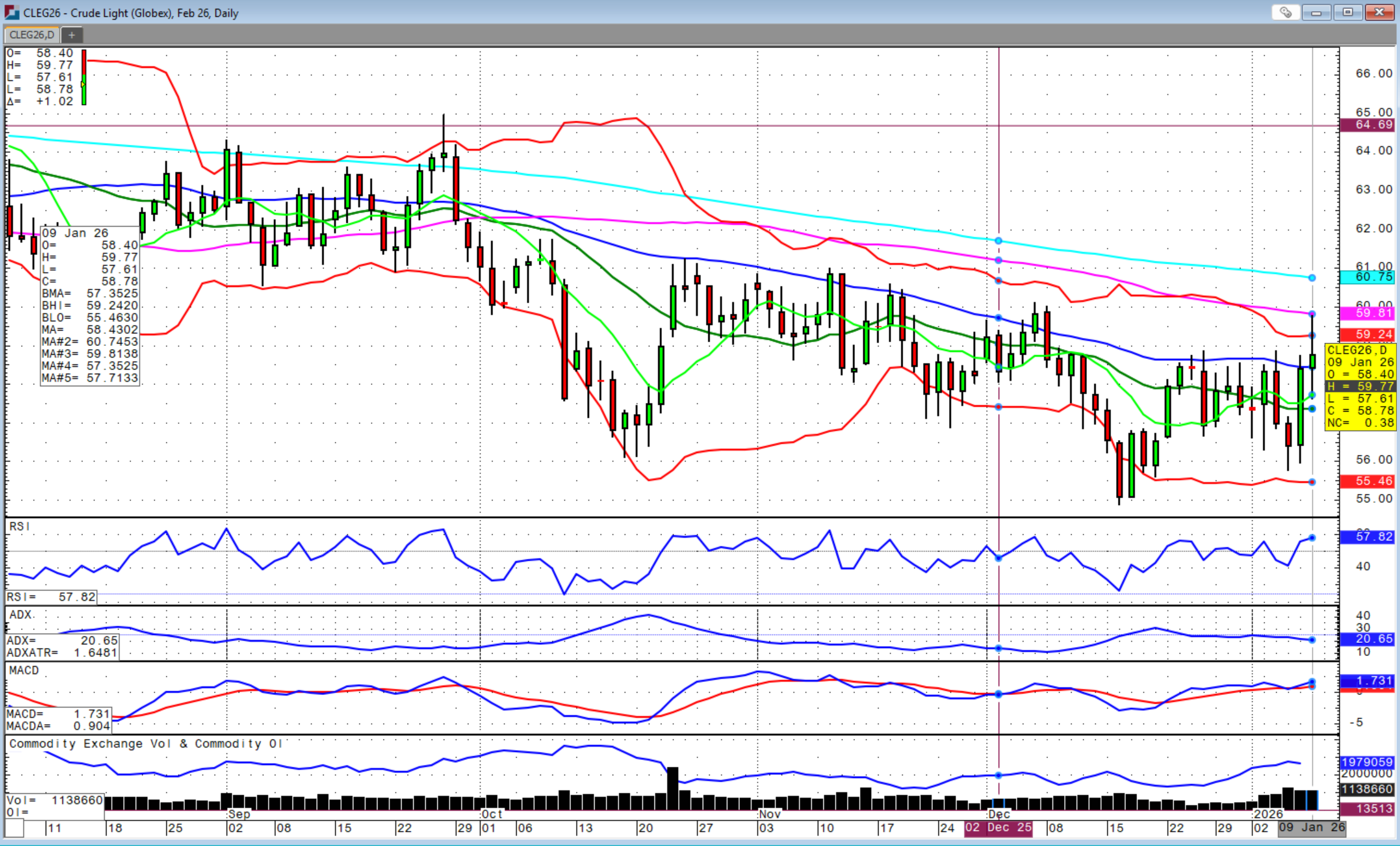Click the CQG app icon in title bar
This screenshot has width=1400, height=846.
click(x=12, y=12)
